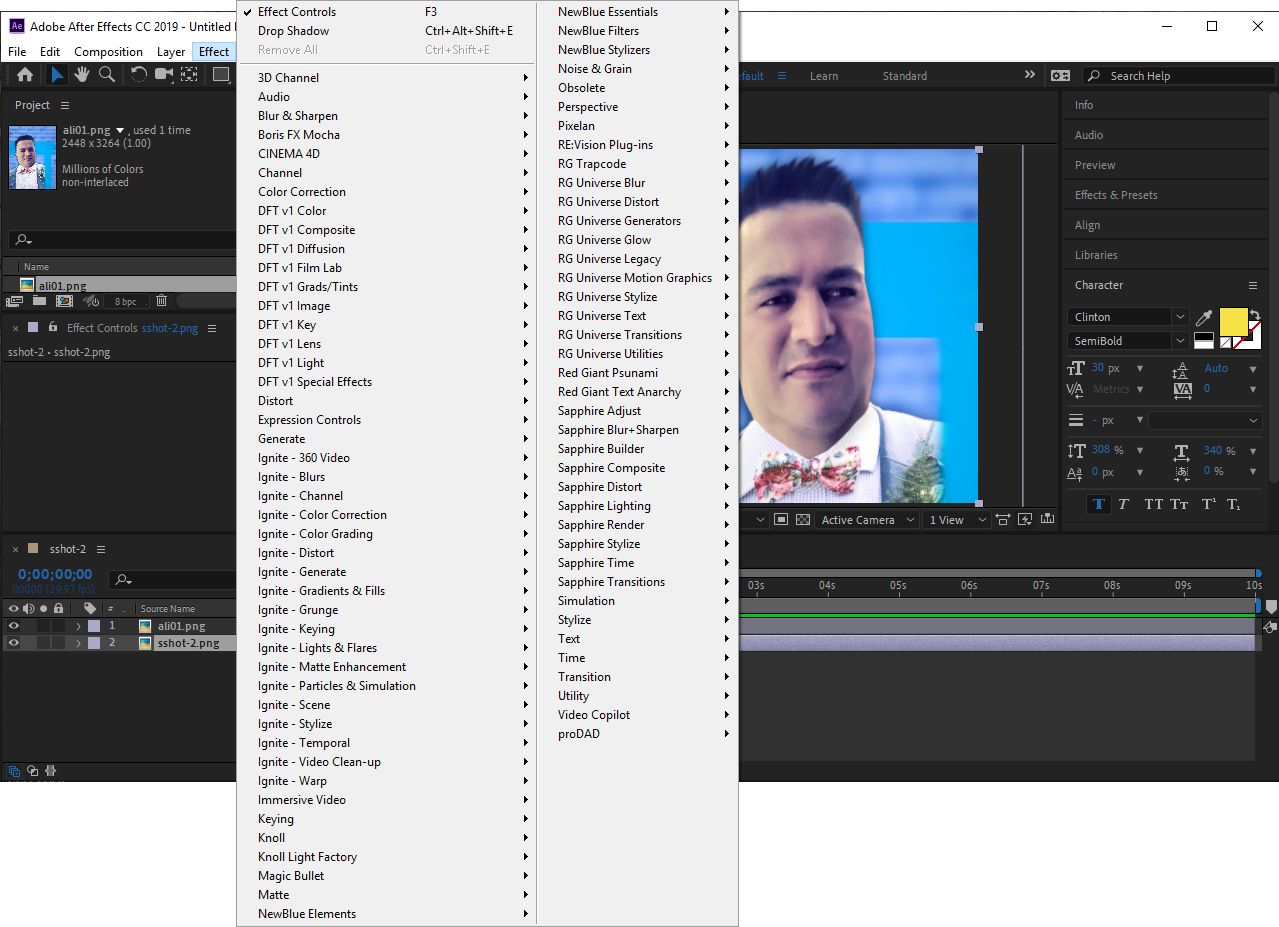This screenshot has height=927, width=1279.
Task: Switch to the Standard workspace
Action: point(904,76)
